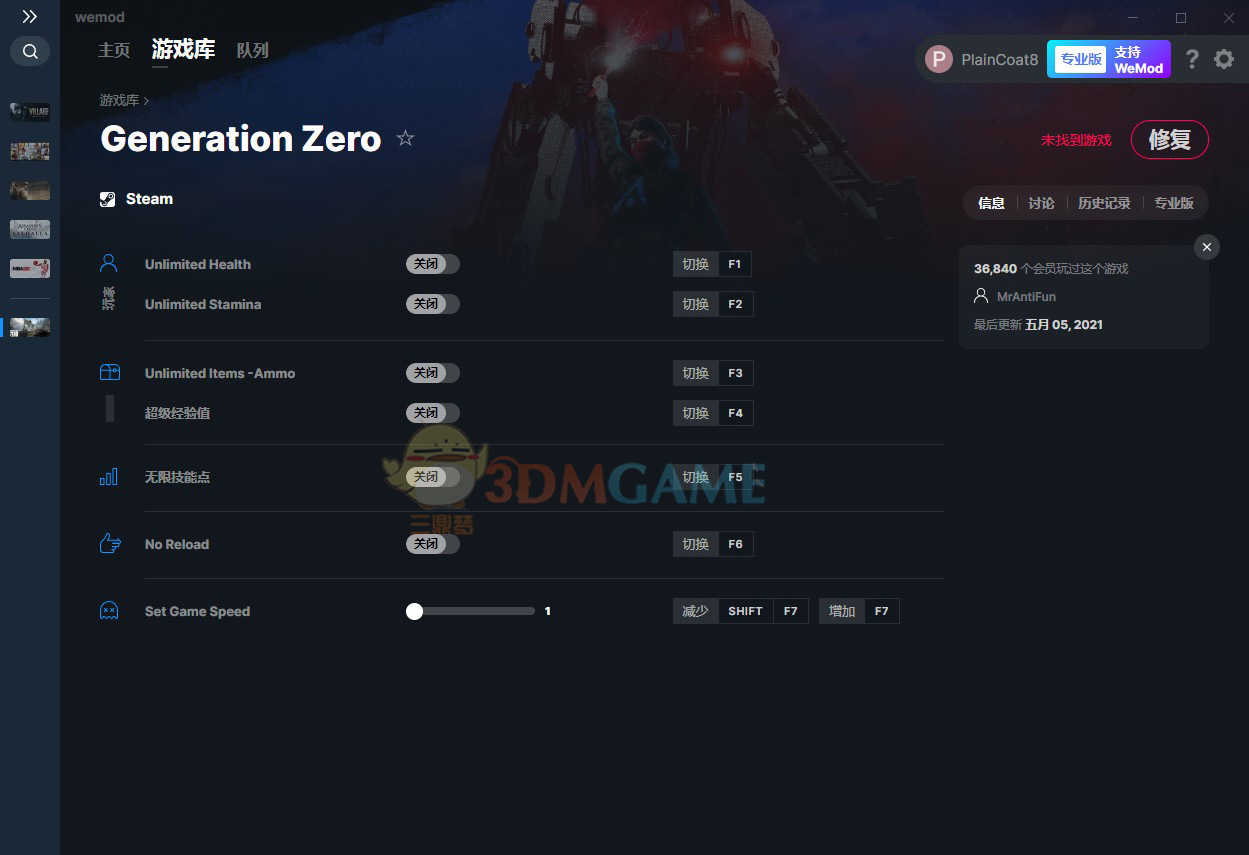Close the info panel with the X
1249x855 pixels.
[1207, 247]
